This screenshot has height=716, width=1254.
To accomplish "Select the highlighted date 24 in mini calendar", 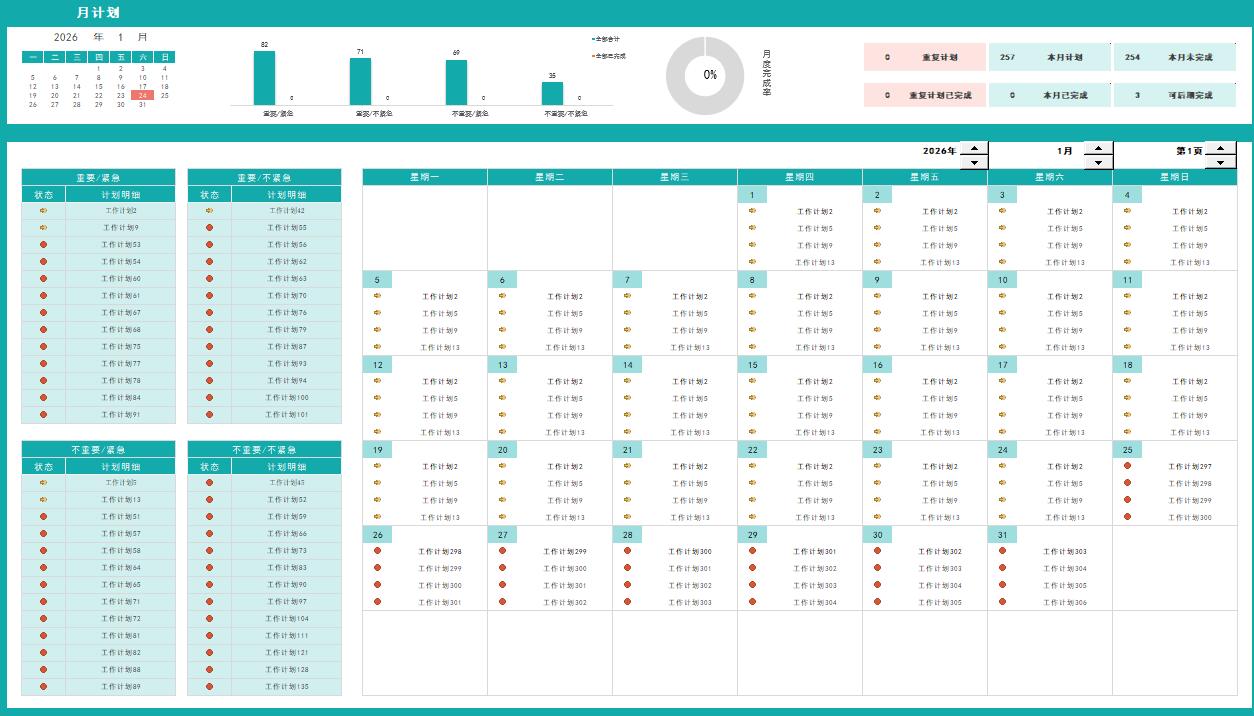I will pos(143,96).
